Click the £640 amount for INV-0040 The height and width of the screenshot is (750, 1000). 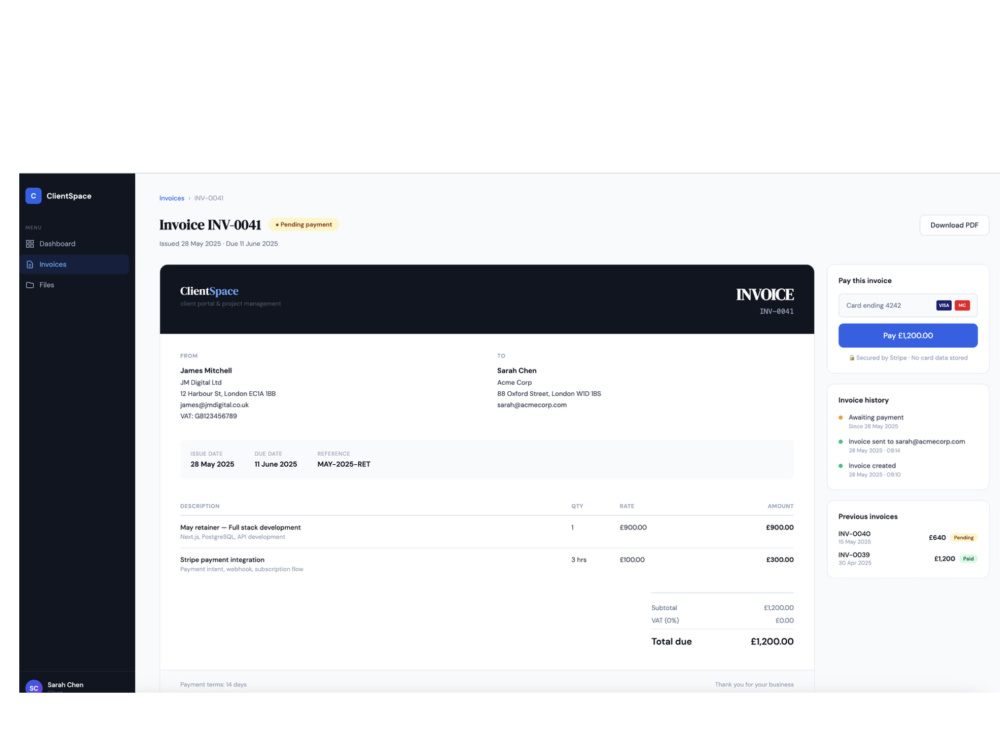[937, 538]
